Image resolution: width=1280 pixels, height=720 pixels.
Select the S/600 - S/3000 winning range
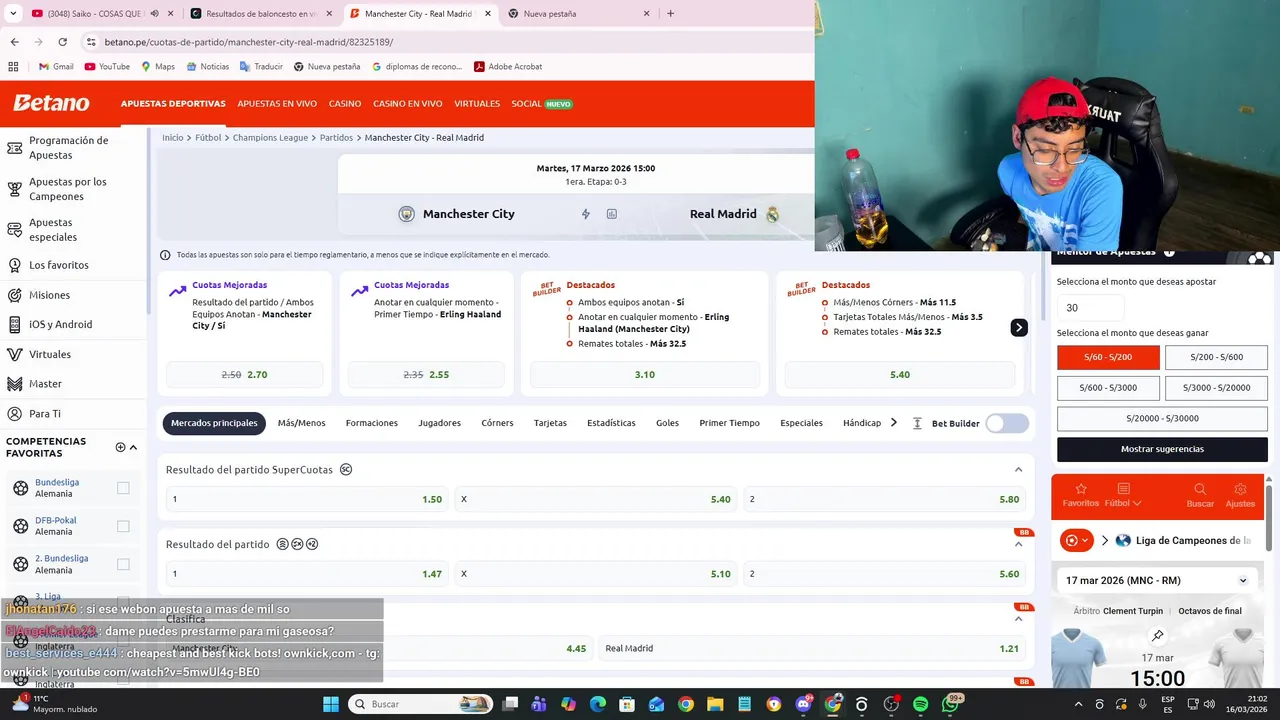tap(1108, 387)
